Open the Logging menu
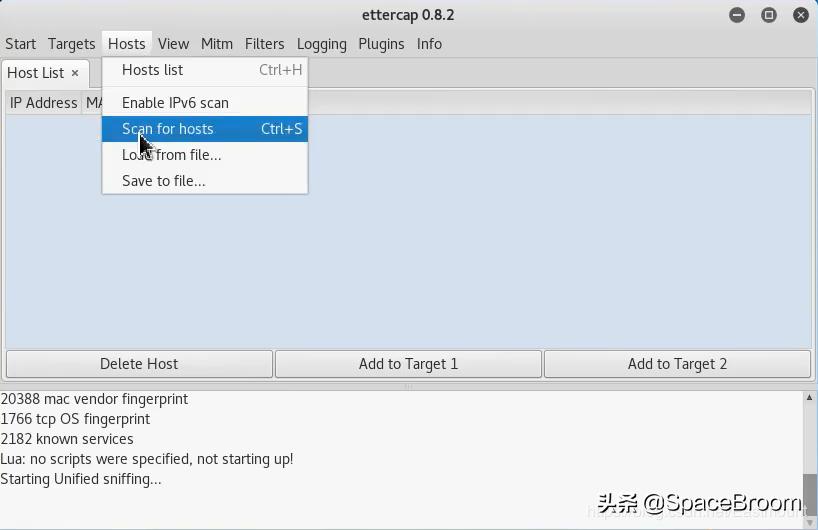 coord(322,44)
